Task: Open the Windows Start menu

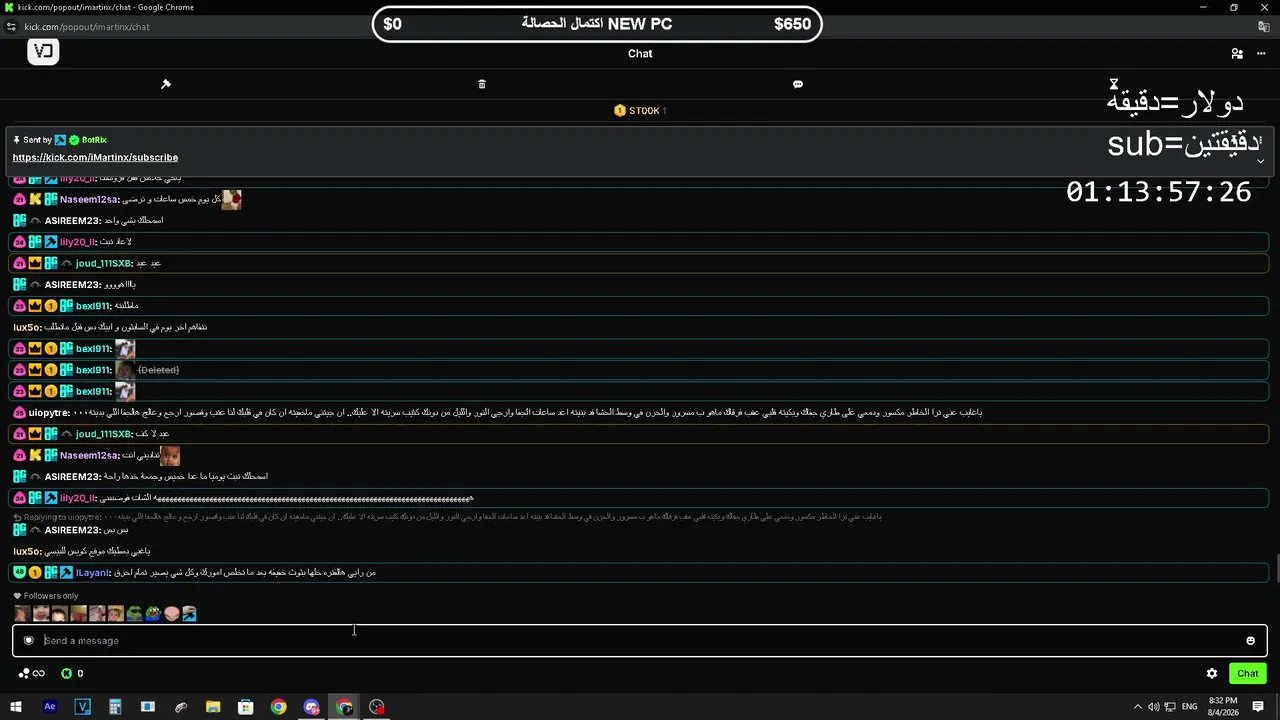Action: (x=16, y=707)
